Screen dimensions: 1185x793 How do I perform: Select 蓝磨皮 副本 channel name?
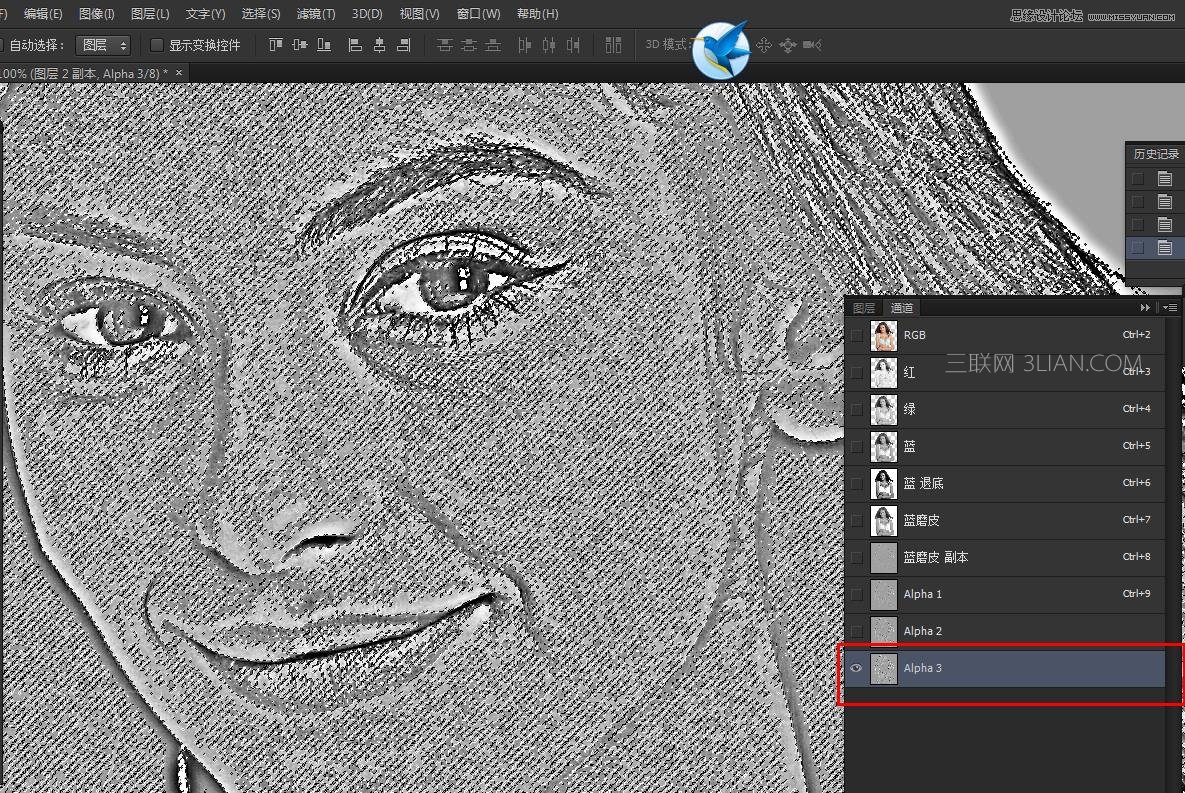[936, 557]
